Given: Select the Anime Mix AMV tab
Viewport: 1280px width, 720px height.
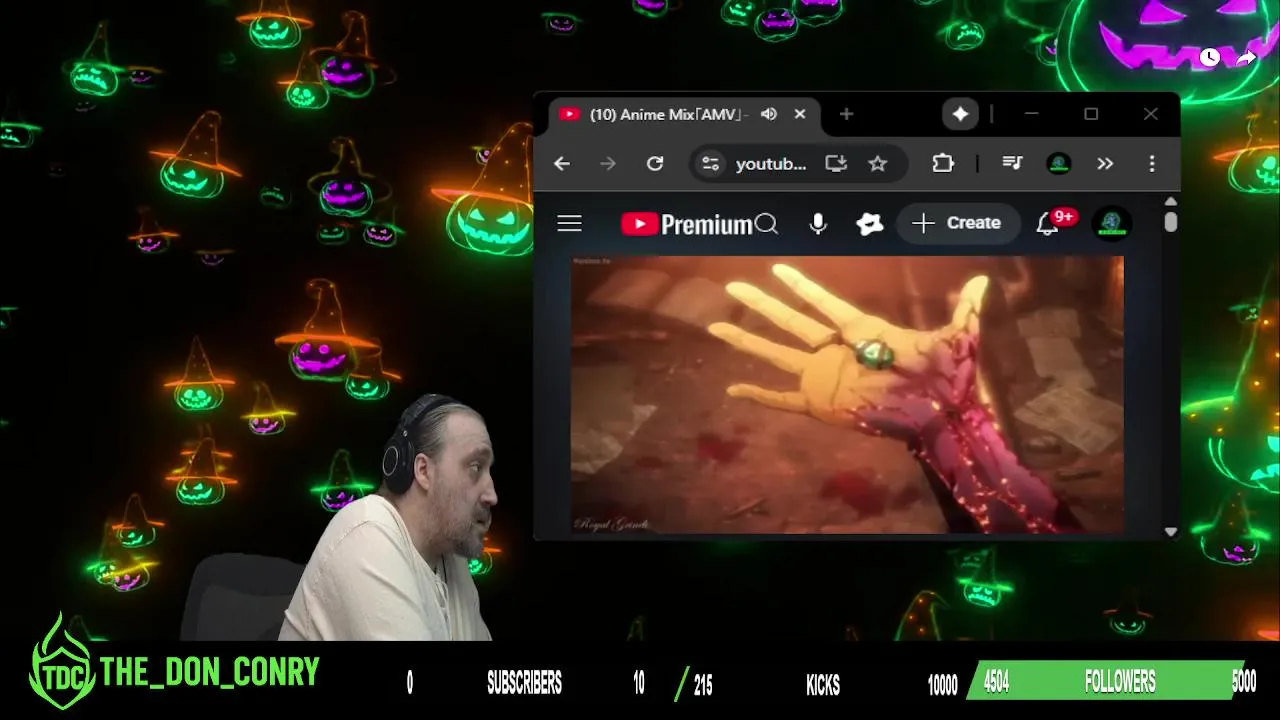Looking at the screenshot, I should pos(684,114).
